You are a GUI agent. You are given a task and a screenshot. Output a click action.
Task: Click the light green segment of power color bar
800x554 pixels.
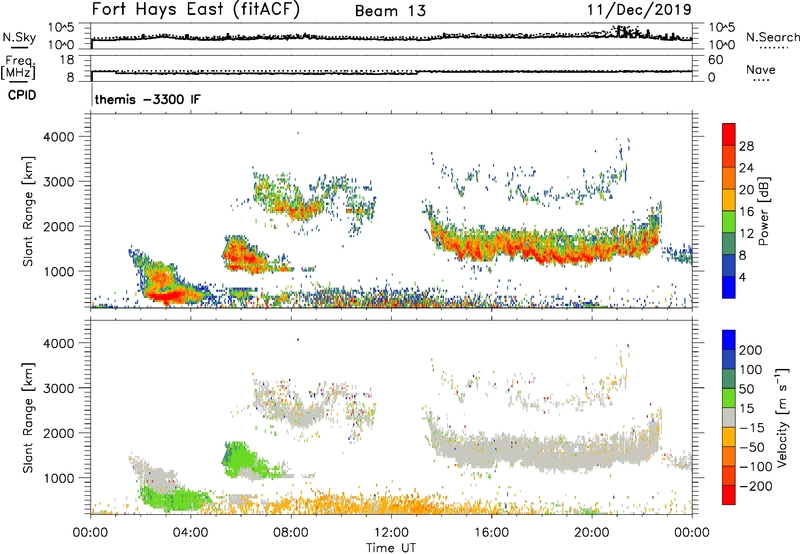click(x=729, y=221)
